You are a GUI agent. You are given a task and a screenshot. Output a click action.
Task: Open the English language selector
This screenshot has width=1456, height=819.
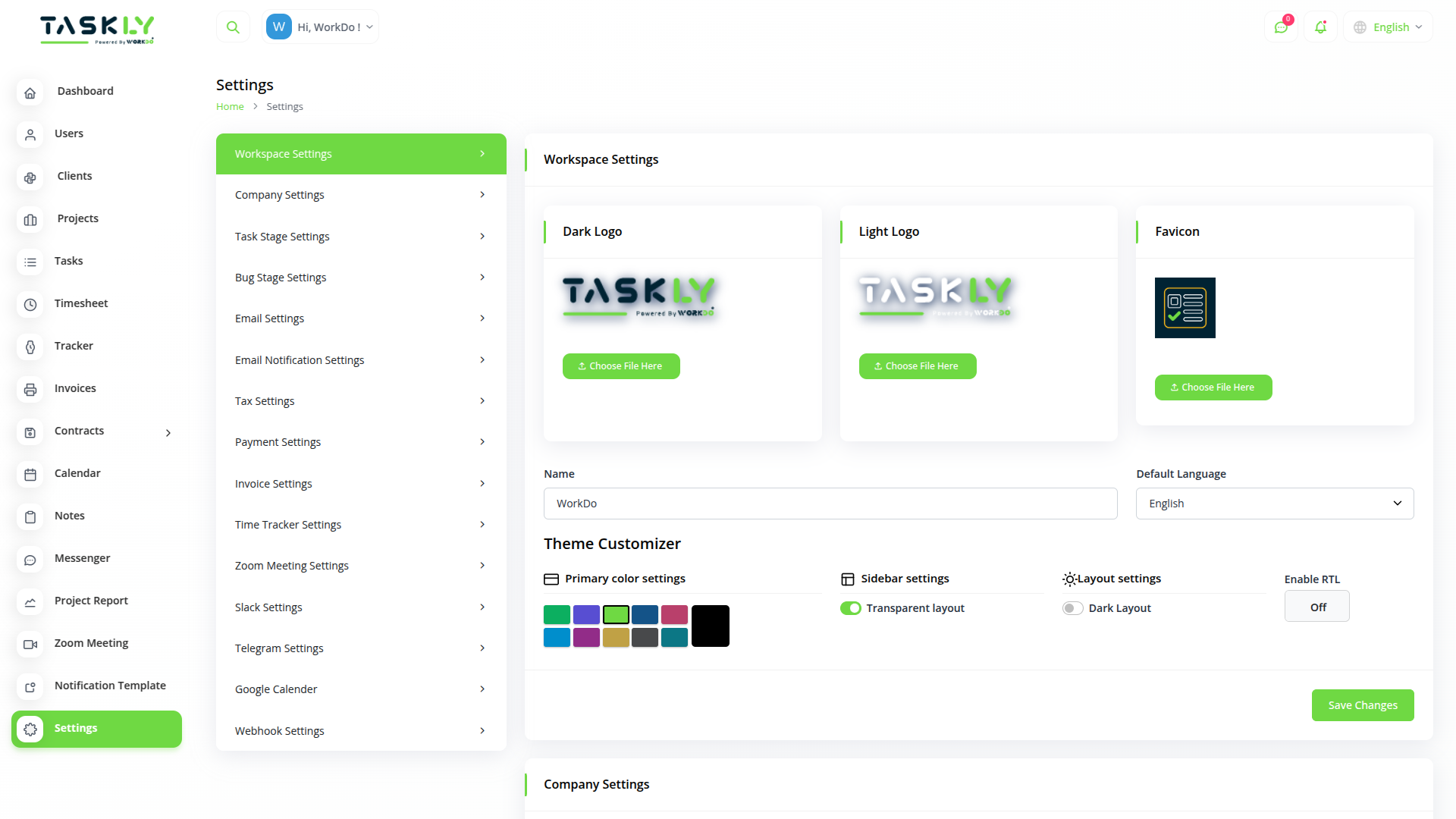[x=1387, y=27]
